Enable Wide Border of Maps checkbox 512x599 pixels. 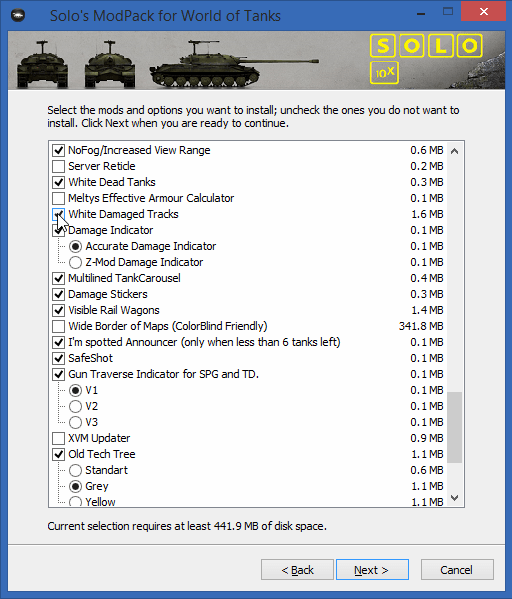[x=58, y=326]
